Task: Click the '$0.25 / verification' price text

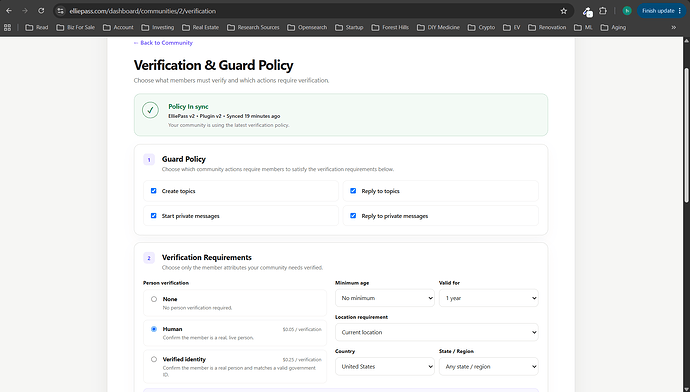Action: pyautogui.click(x=302, y=359)
